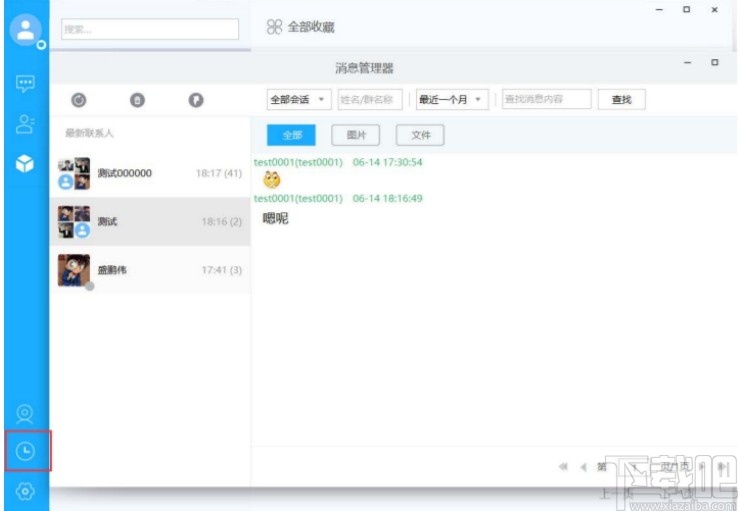Open settings gear in sidebar
Image resolution: width=740 pixels, height=511 pixels.
coord(25,491)
